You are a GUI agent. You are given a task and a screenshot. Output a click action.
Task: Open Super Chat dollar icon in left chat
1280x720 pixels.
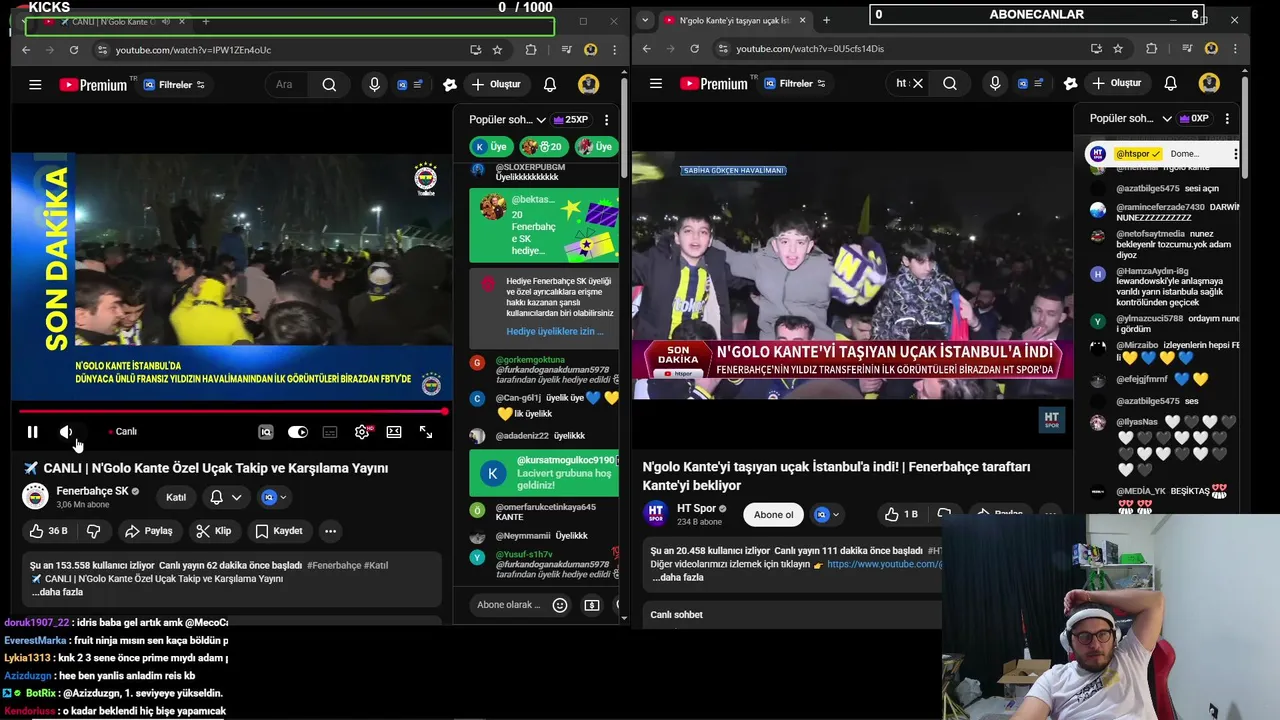coord(592,605)
